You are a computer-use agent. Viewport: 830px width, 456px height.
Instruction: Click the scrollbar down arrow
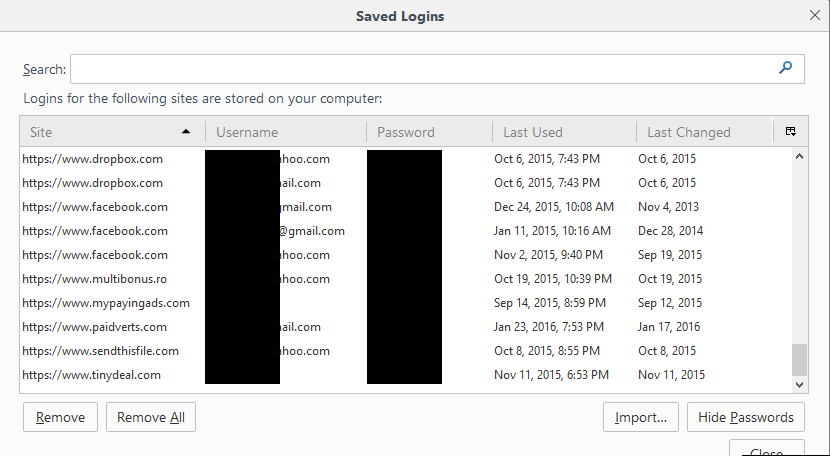pyautogui.click(x=799, y=385)
